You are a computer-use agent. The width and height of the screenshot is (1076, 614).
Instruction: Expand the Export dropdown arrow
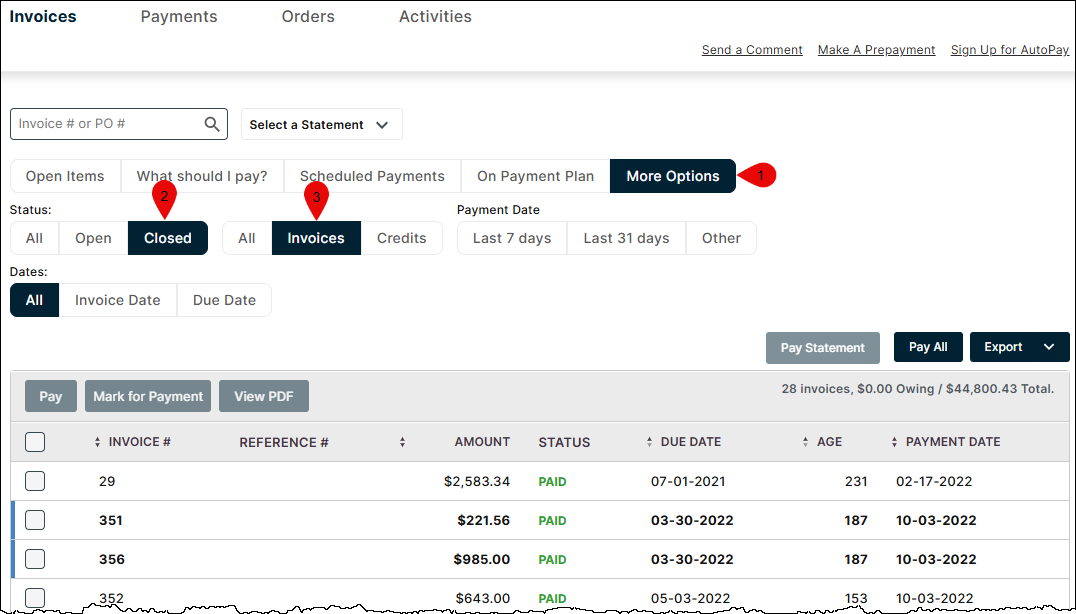coord(1049,347)
